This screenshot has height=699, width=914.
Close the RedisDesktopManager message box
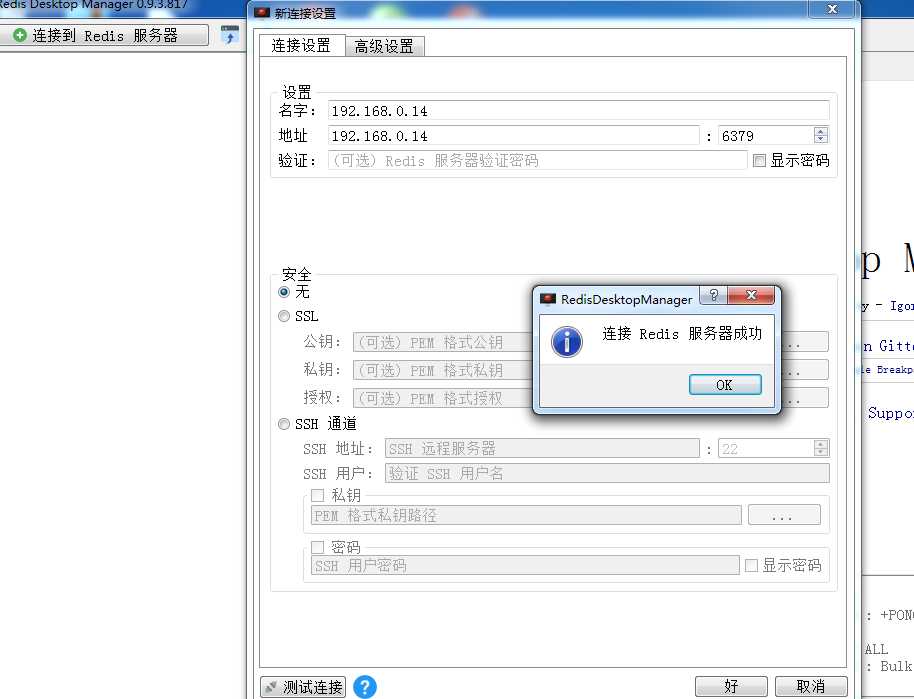tap(751, 295)
